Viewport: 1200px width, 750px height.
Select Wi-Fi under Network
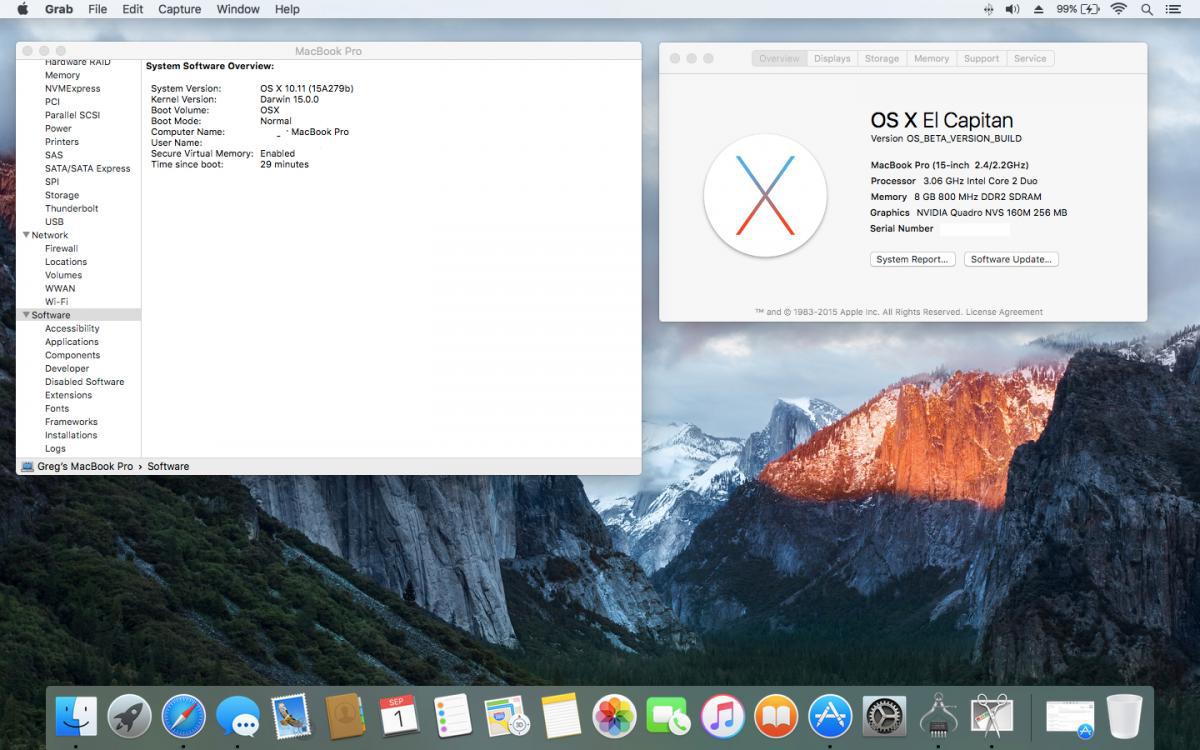click(56, 301)
